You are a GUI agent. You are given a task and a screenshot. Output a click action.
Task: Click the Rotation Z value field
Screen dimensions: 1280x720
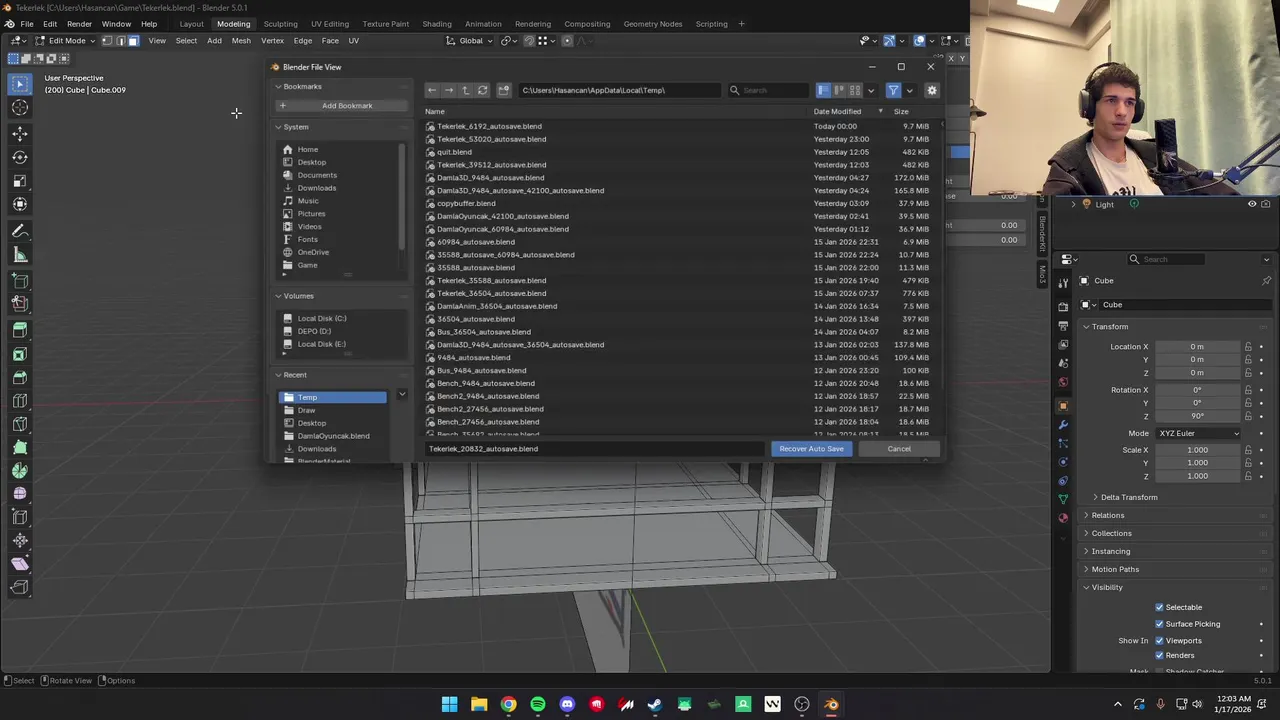pyautogui.click(x=1197, y=416)
